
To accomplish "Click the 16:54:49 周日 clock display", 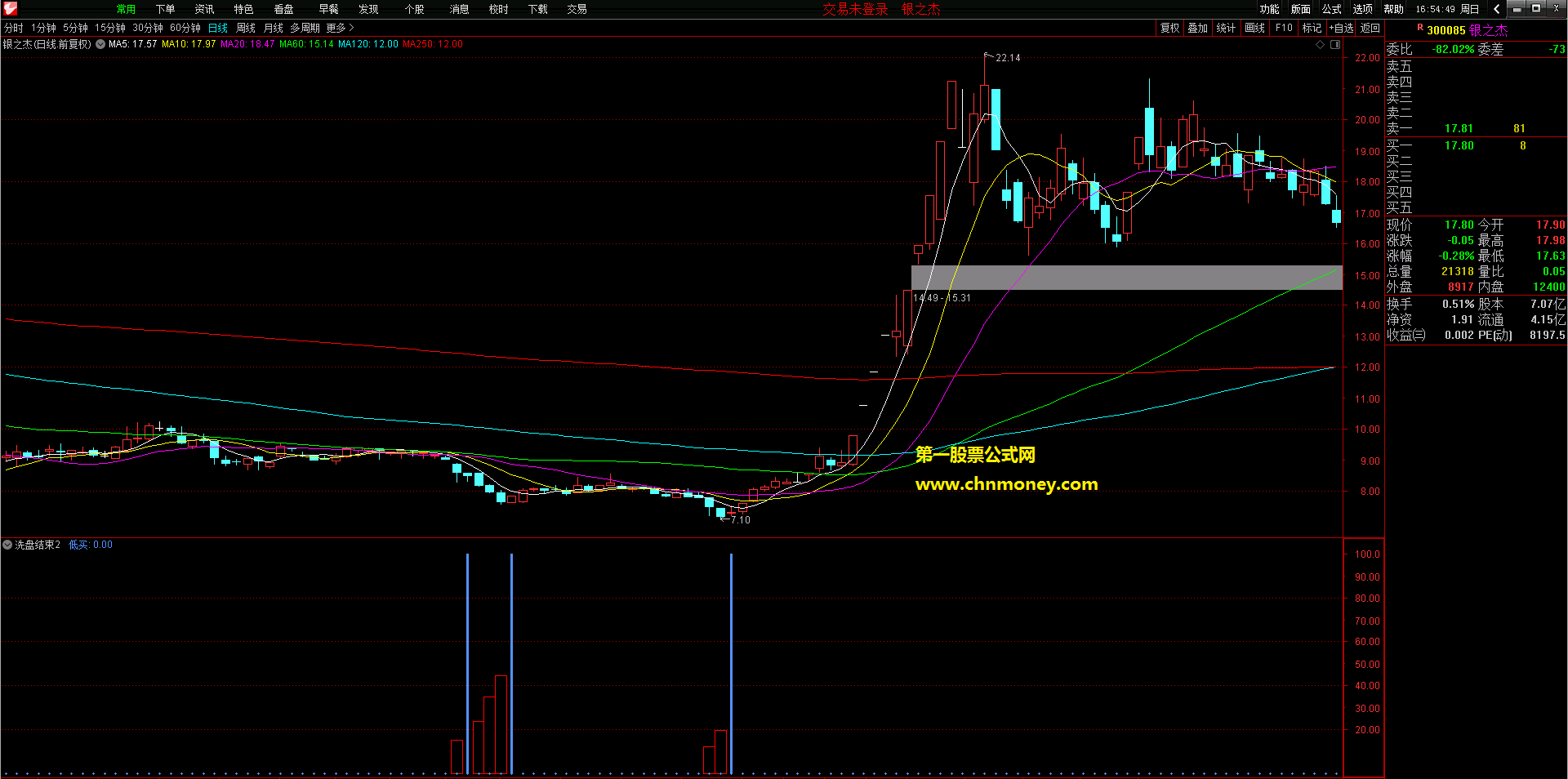I will 1447,9.
